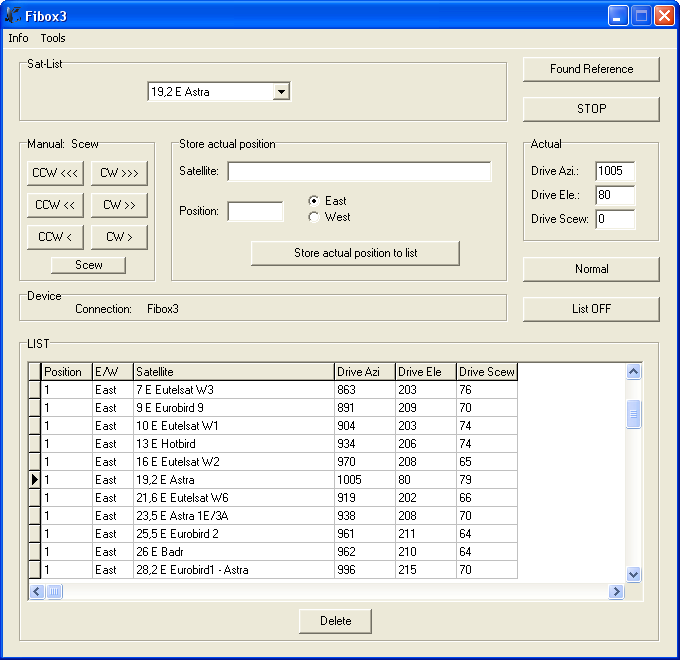The height and width of the screenshot is (660, 680).
Task: Toggle the List OFF button
Action: 591,309
